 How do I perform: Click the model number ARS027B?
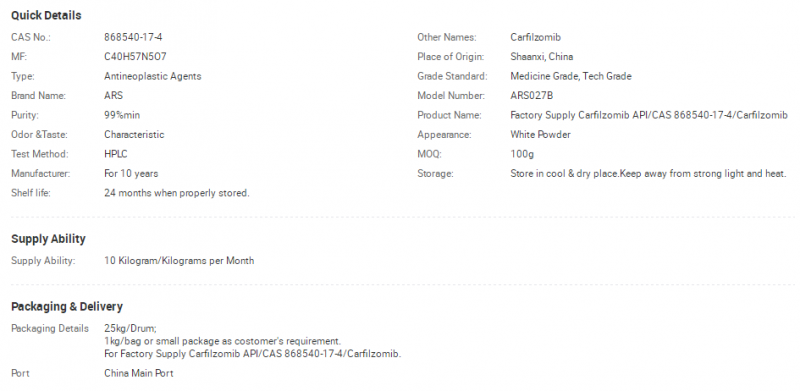pos(532,95)
